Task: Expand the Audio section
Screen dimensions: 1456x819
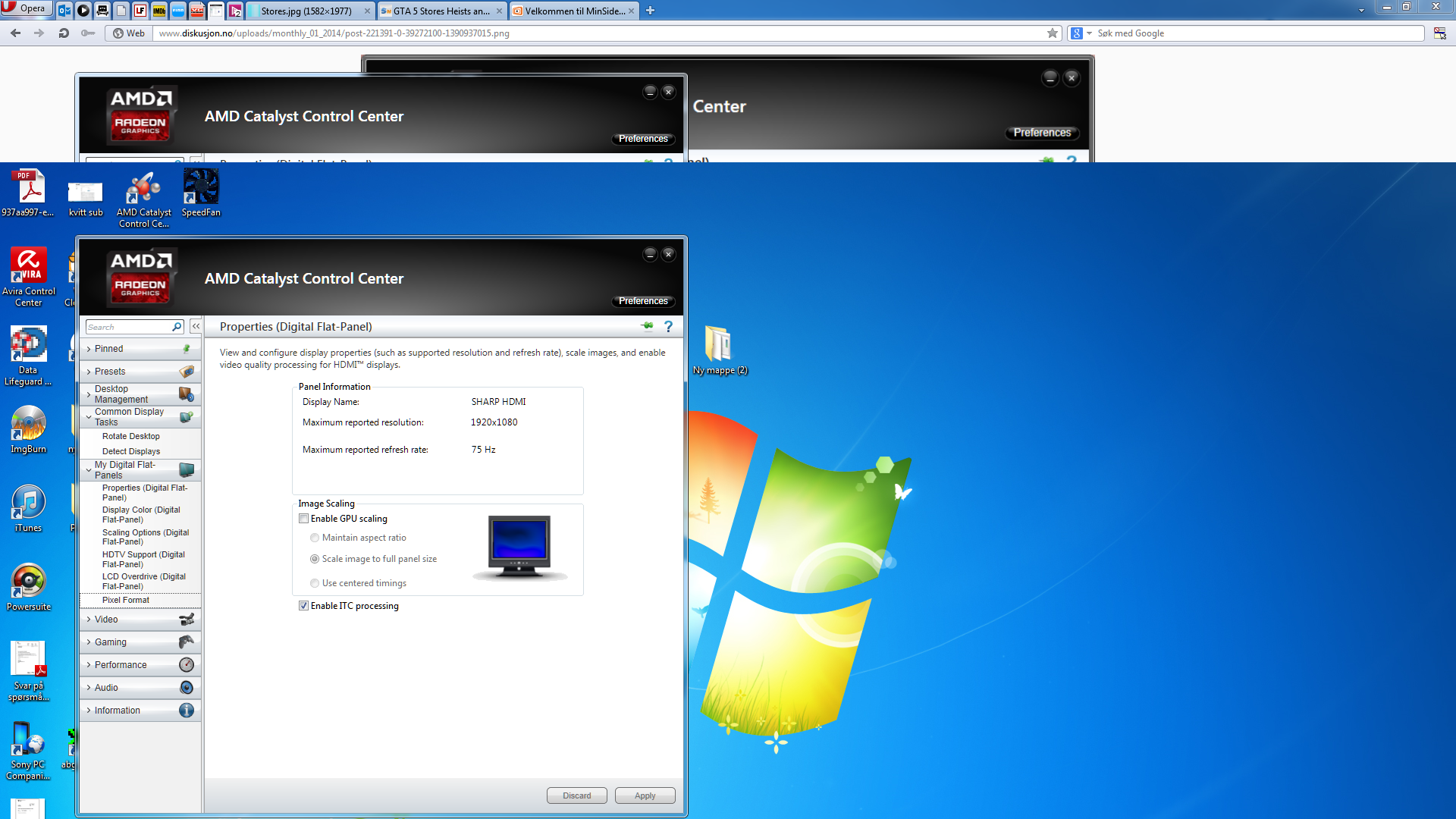Action: [x=140, y=688]
